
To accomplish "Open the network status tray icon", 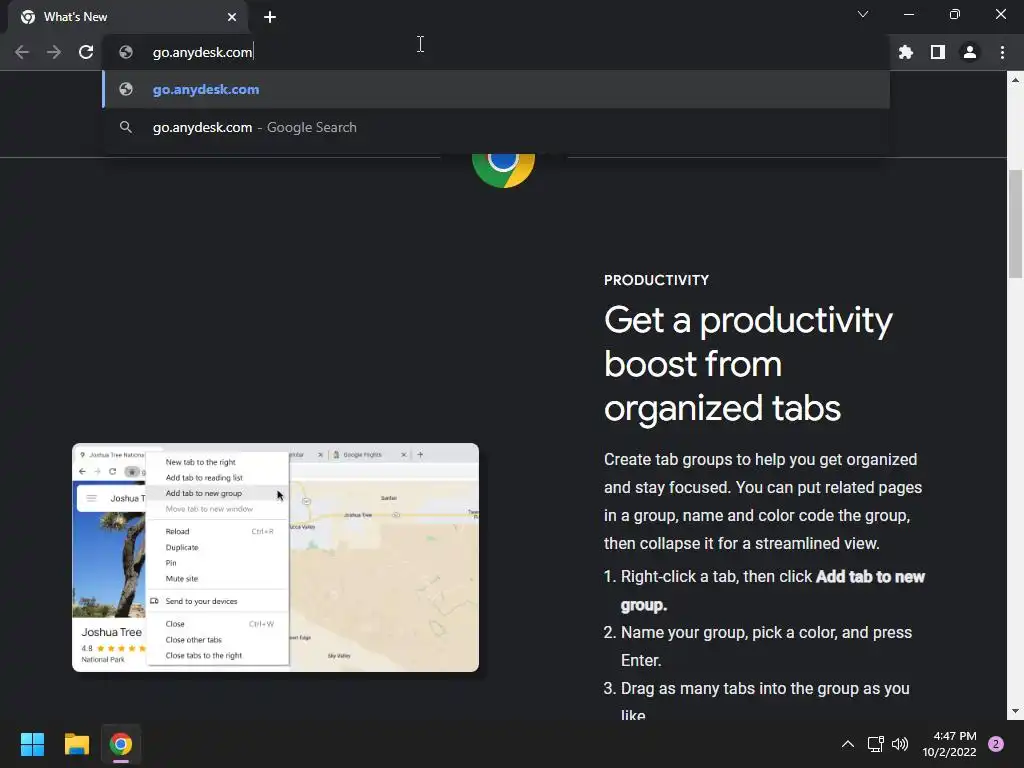I will (x=876, y=744).
